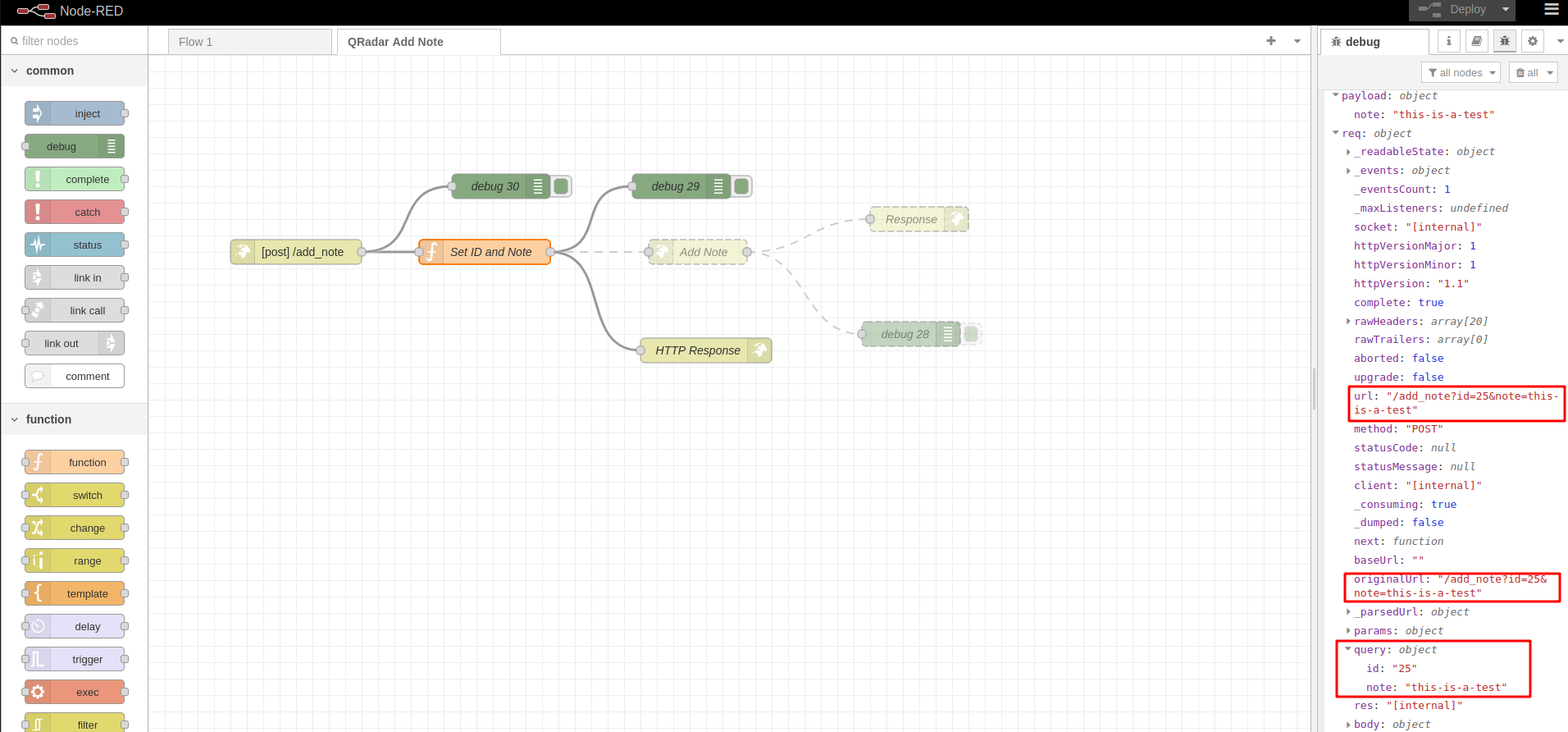
Task: Select the link call palette node
Action: coord(75,310)
